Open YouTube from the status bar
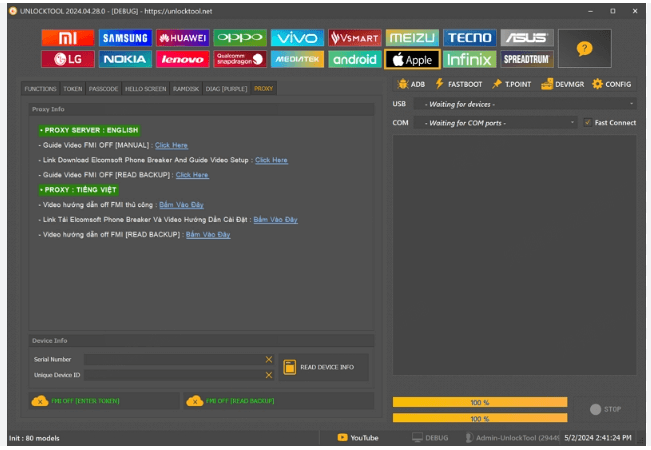The width and height of the screenshot is (651, 450). coord(358,438)
